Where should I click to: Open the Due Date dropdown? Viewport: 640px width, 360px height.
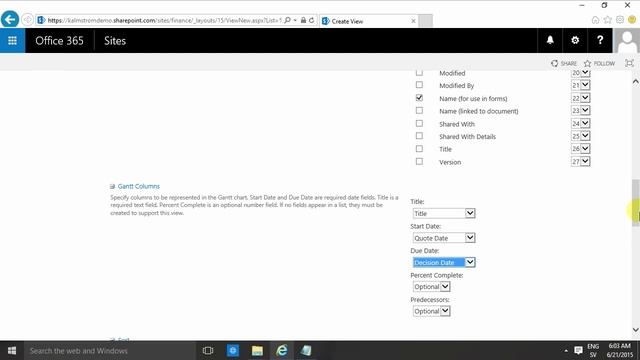pos(444,262)
